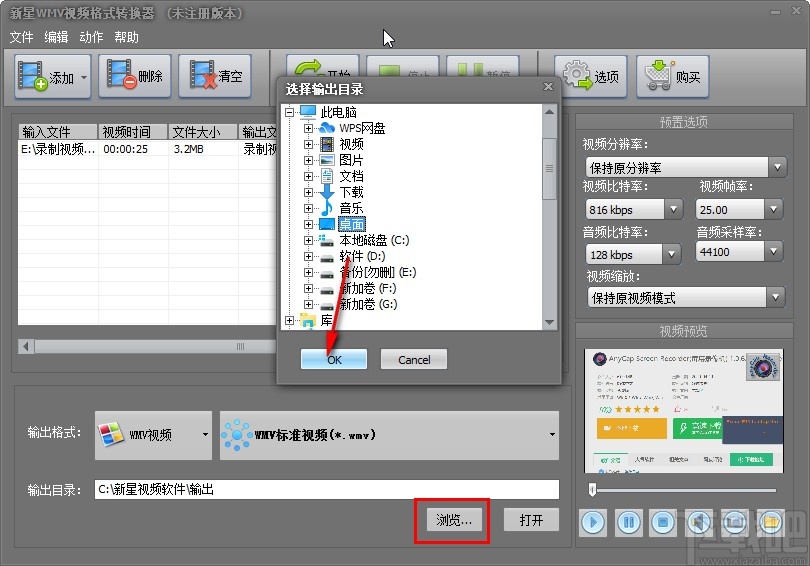Select 备份[勿删] (E:) drive

click(378, 272)
